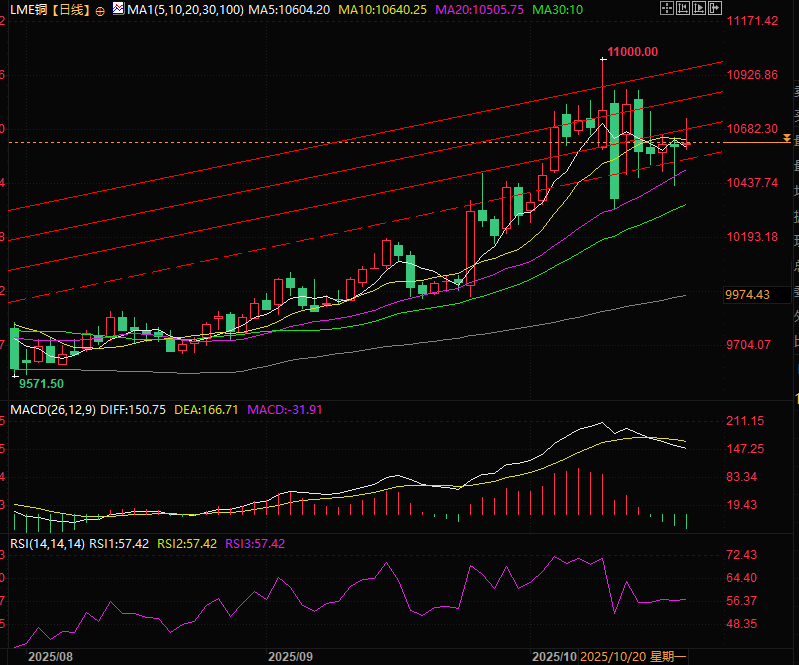Click the orange double-arrow price marker
This screenshot has height=665, width=799.
click(787, 138)
